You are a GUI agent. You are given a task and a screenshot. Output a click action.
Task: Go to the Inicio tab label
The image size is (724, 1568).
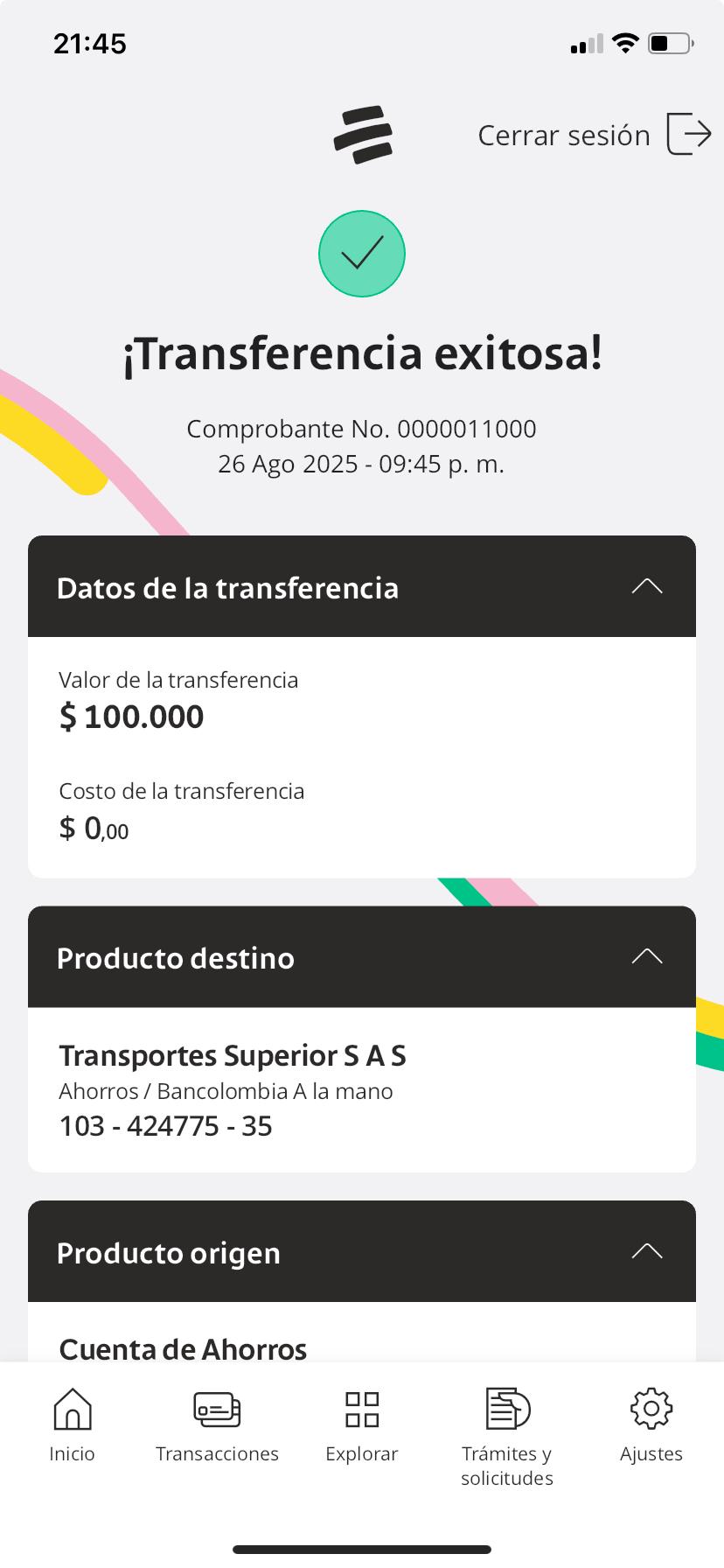pos(73,1453)
